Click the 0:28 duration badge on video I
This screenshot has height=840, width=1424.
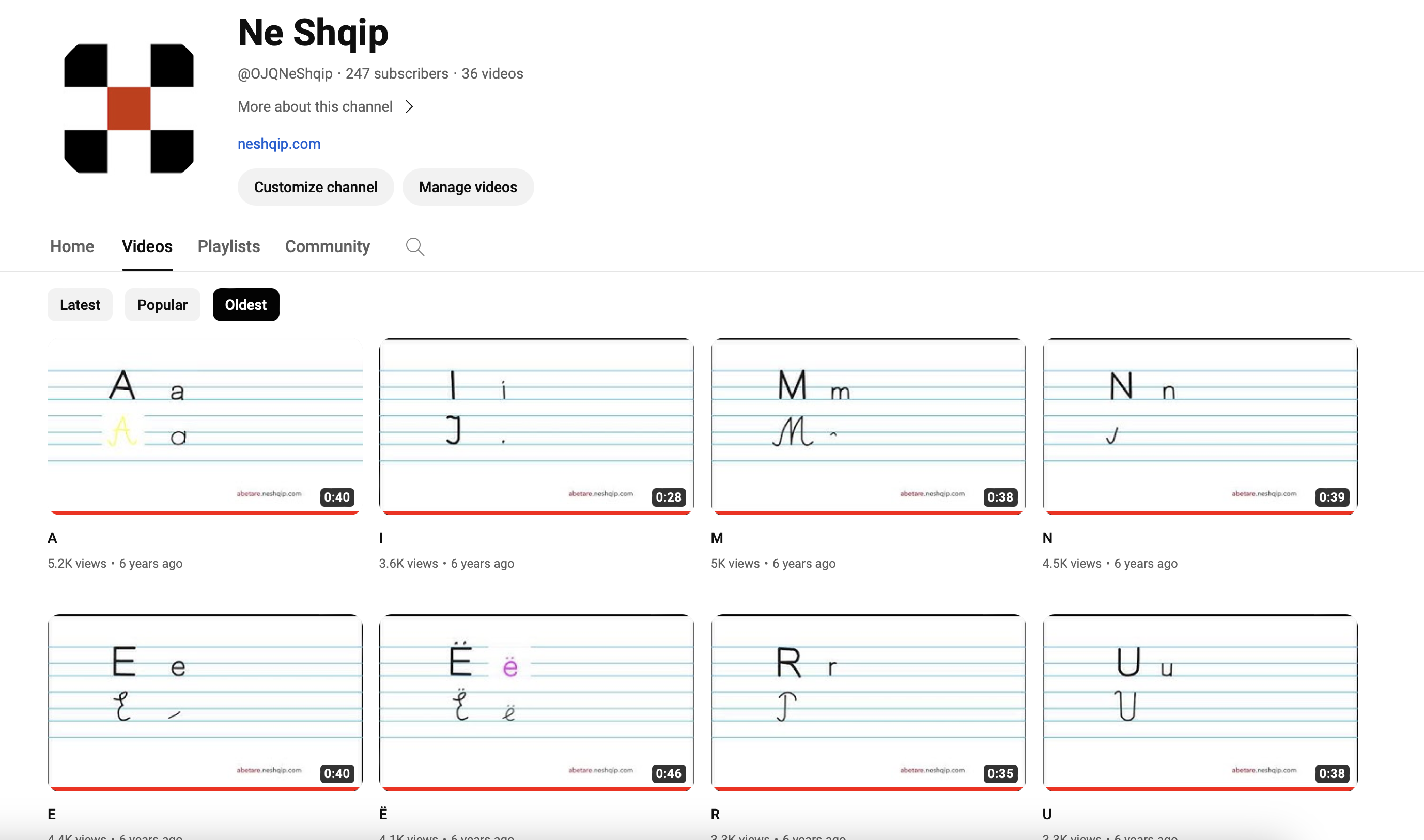tap(669, 497)
